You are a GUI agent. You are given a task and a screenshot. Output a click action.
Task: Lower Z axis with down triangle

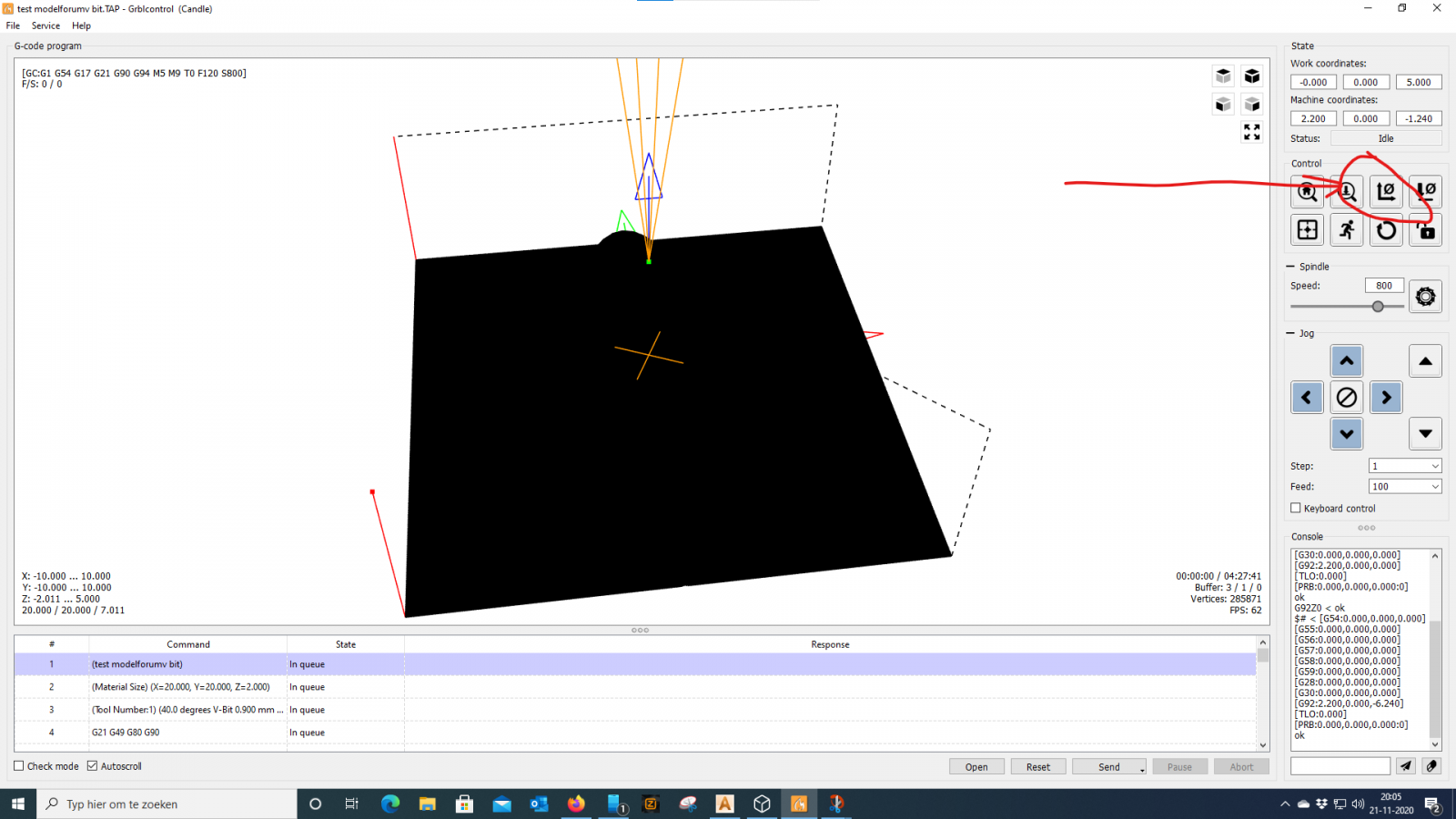[x=1425, y=434]
